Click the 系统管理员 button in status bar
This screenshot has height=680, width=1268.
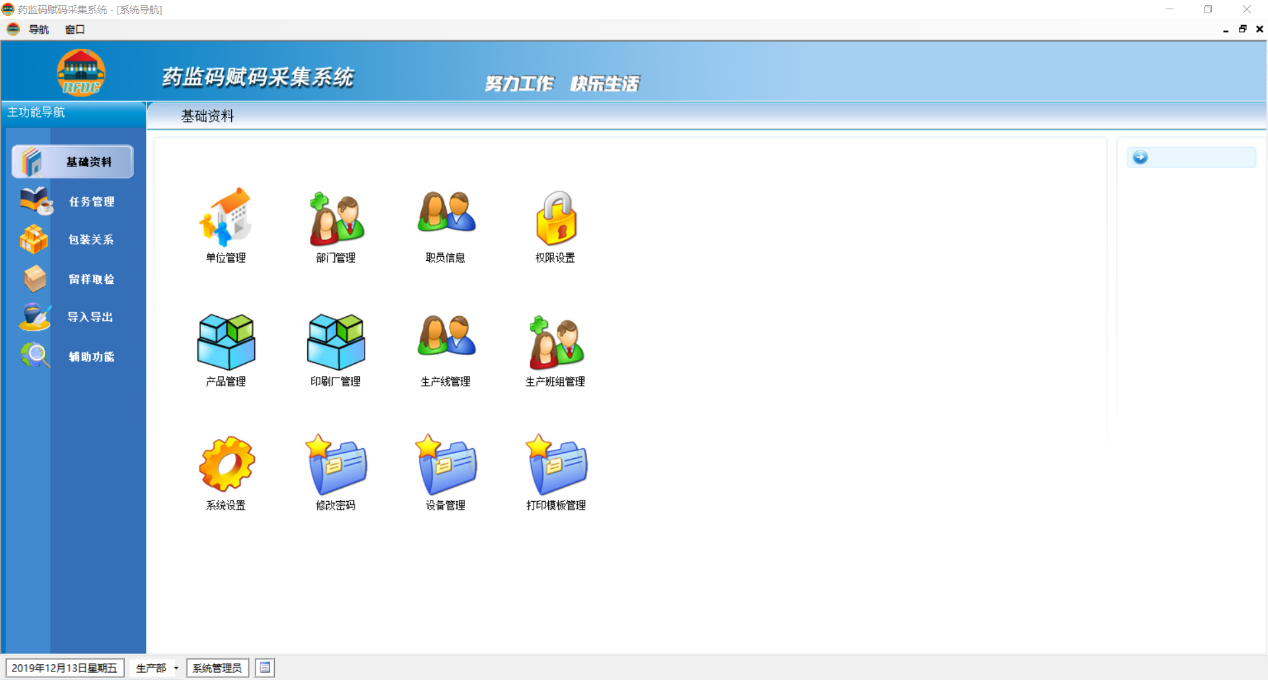[x=217, y=667]
